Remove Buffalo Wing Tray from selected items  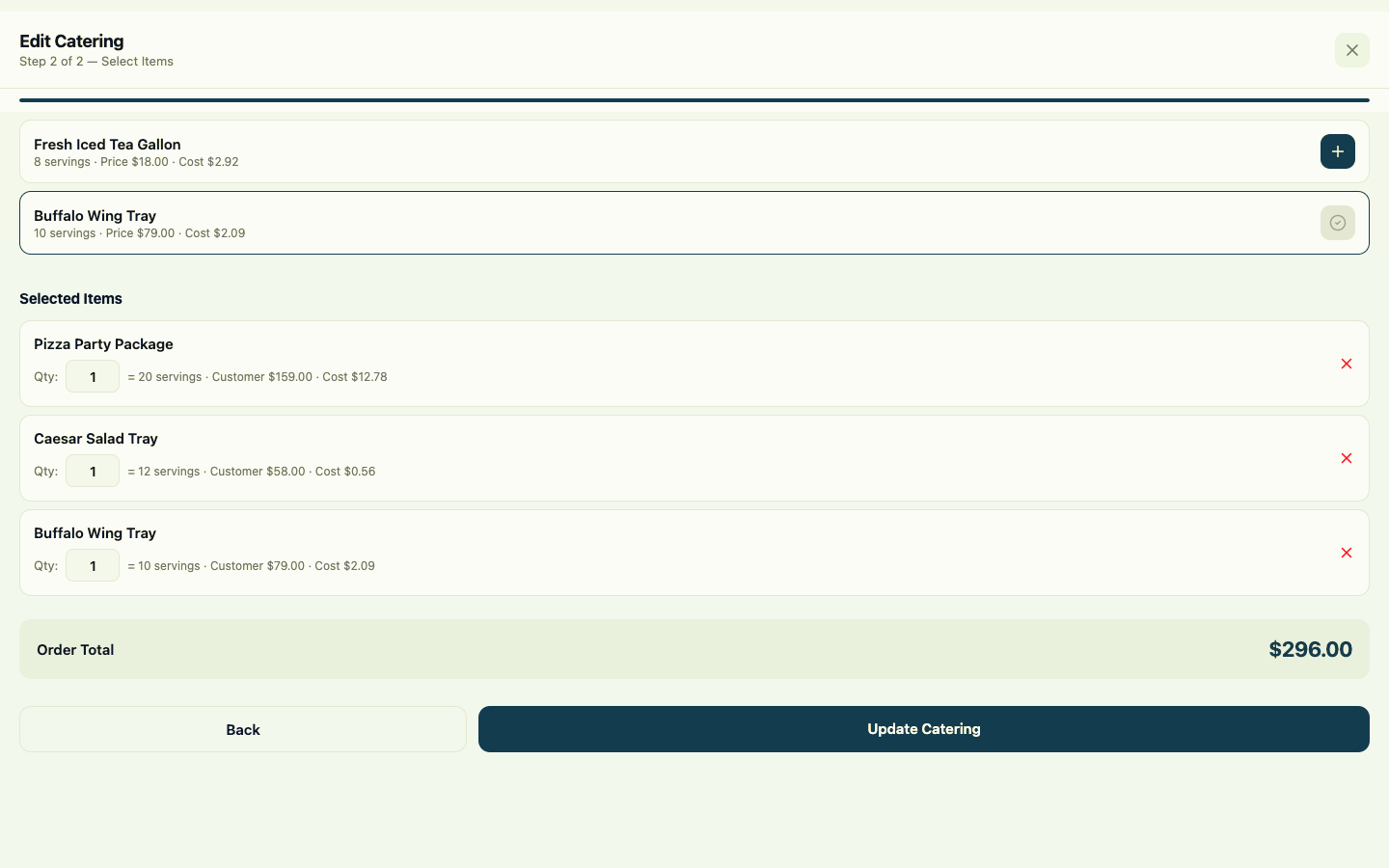(1347, 553)
